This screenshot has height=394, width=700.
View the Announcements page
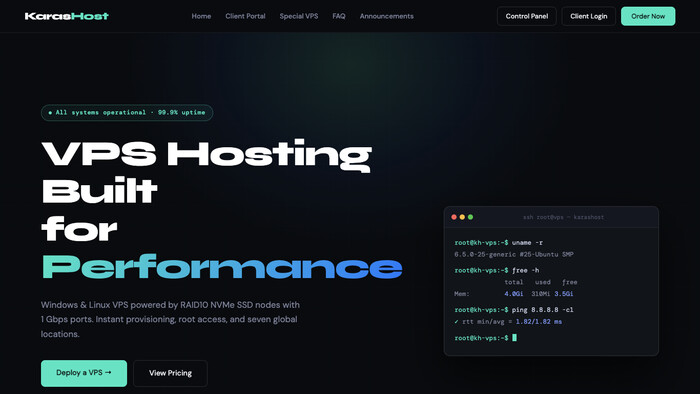click(387, 16)
